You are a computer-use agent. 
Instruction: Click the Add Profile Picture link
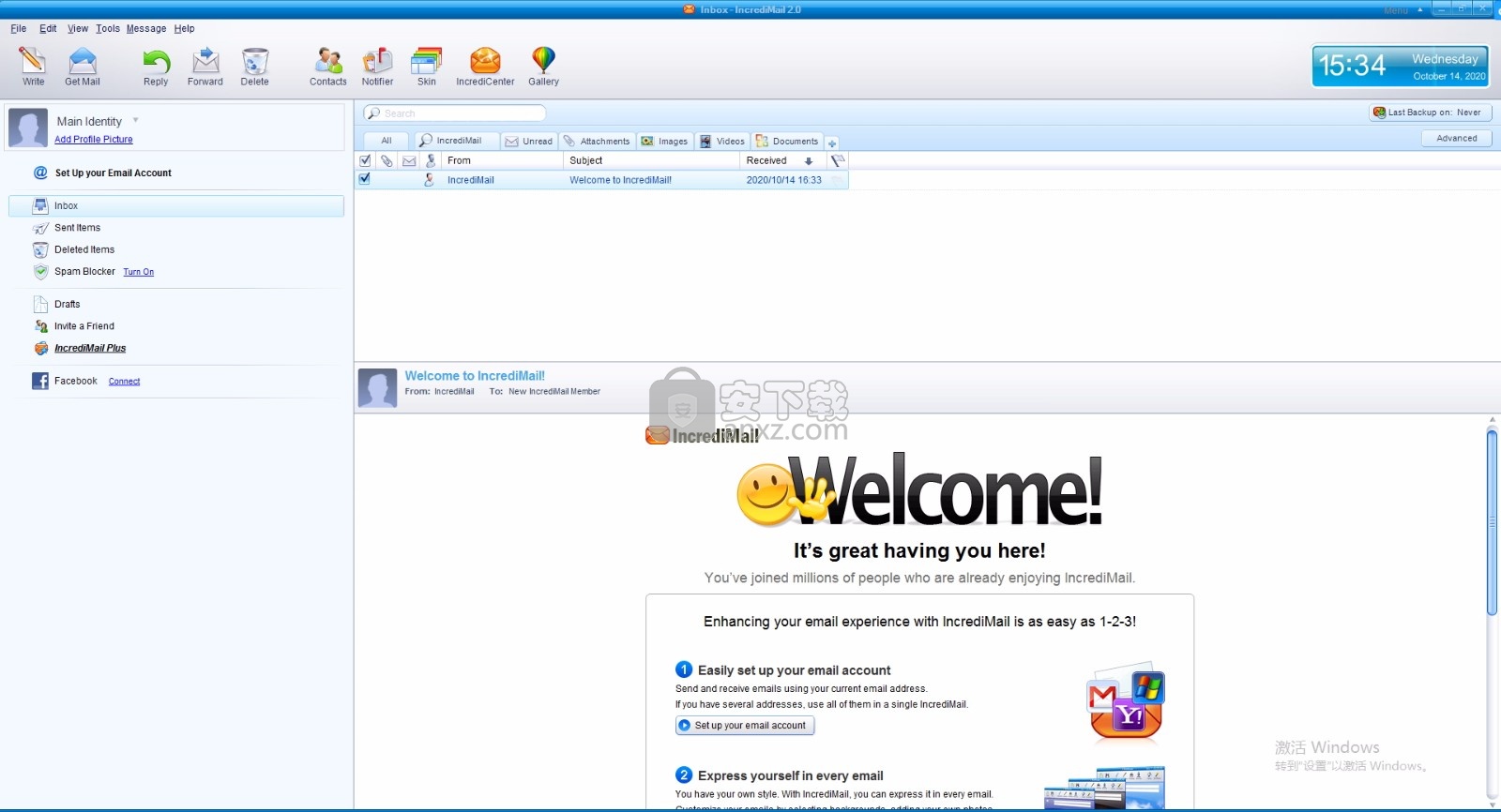tap(94, 140)
